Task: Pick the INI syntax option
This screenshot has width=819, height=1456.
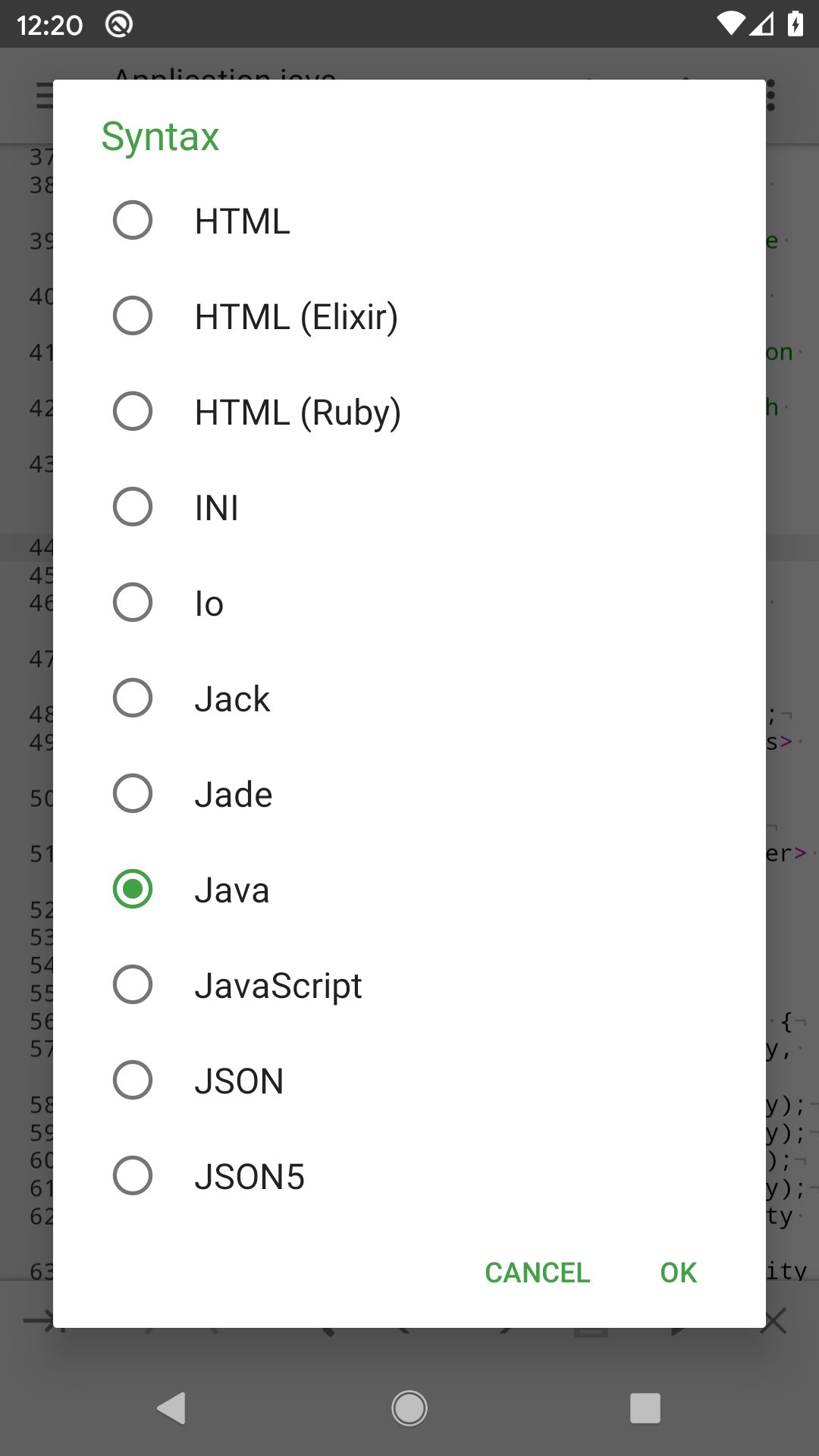Action: pyautogui.click(x=133, y=507)
